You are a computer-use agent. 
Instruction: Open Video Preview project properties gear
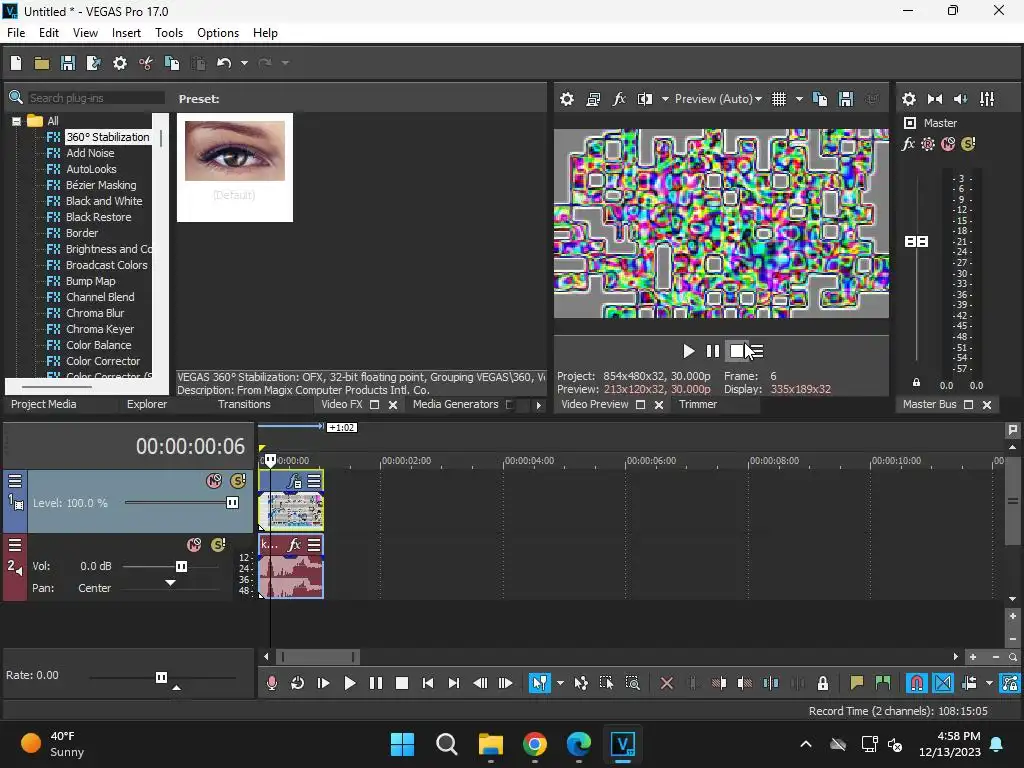point(567,99)
